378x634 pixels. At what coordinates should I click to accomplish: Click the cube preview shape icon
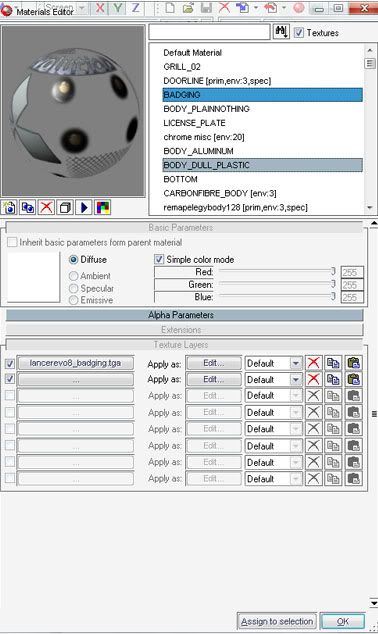point(65,208)
